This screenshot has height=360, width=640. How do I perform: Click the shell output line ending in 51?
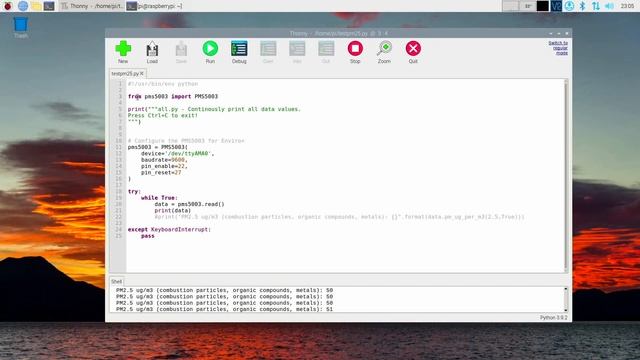(224, 309)
